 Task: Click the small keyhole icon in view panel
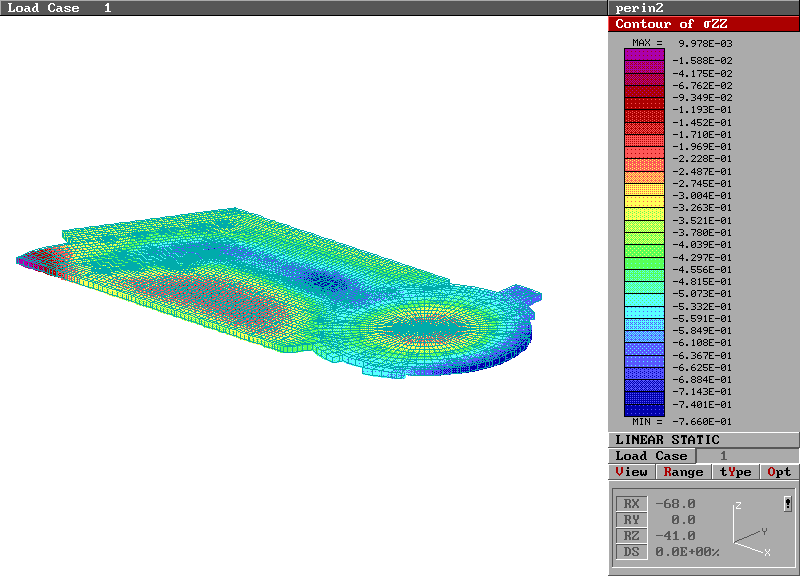click(787, 503)
